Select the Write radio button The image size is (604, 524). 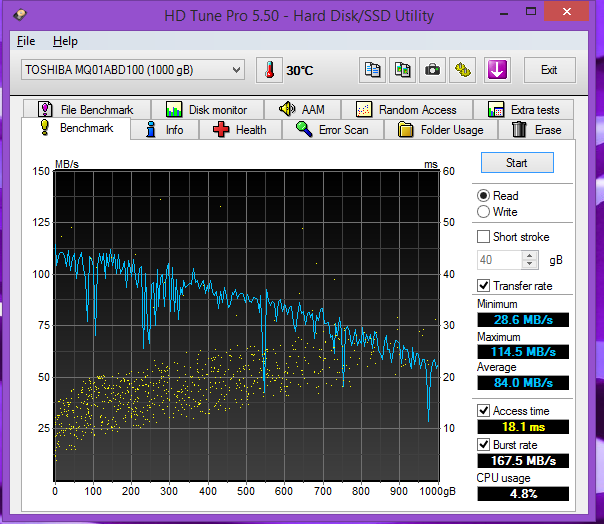[483, 212]
